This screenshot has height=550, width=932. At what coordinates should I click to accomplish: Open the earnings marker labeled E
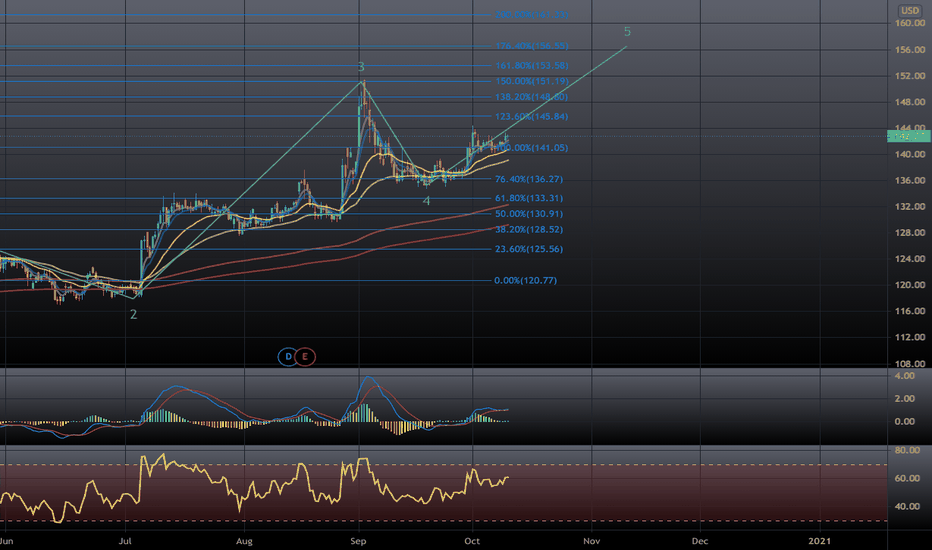point(305,357)
